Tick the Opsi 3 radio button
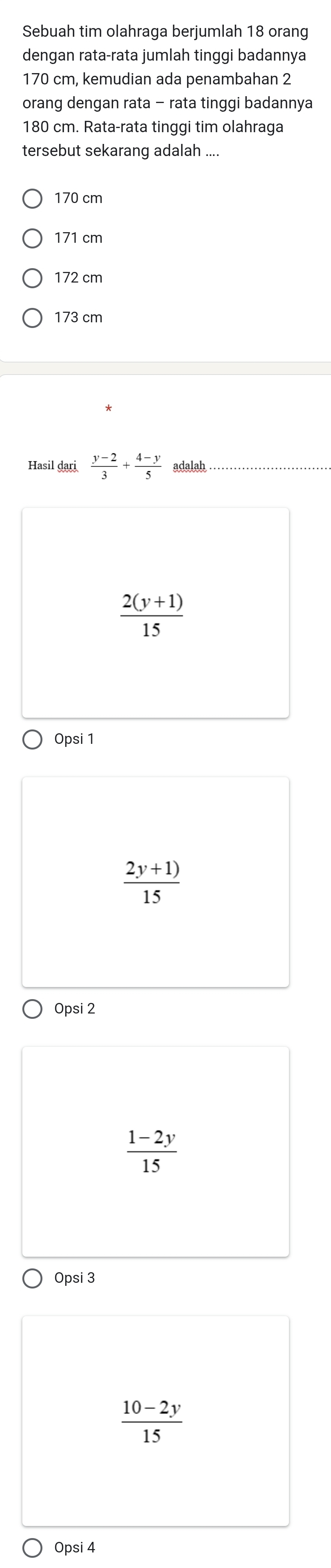This screenshot has height=1568, width=331. tap(33, 1279)
